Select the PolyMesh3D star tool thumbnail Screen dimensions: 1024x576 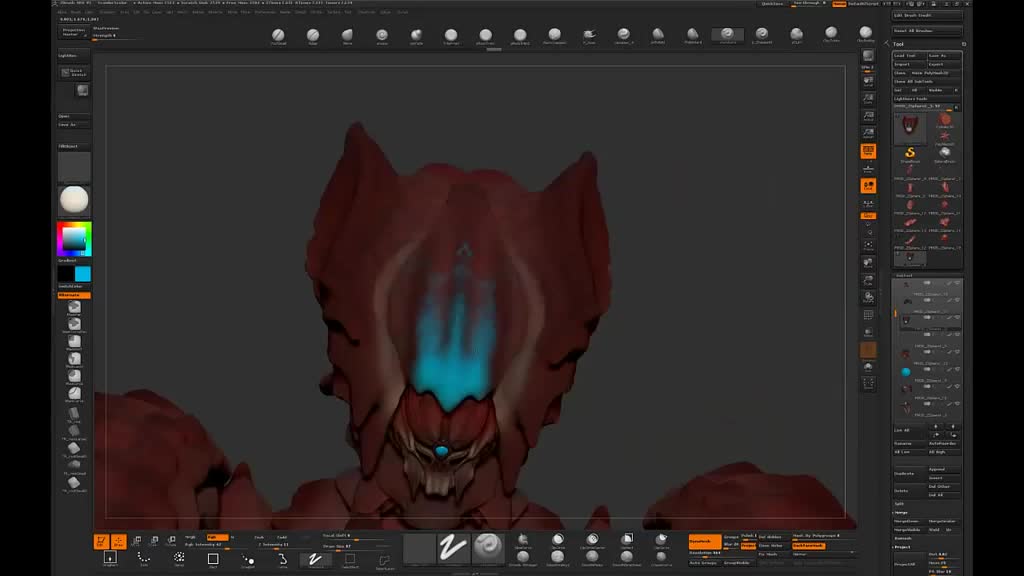[944, 138]
